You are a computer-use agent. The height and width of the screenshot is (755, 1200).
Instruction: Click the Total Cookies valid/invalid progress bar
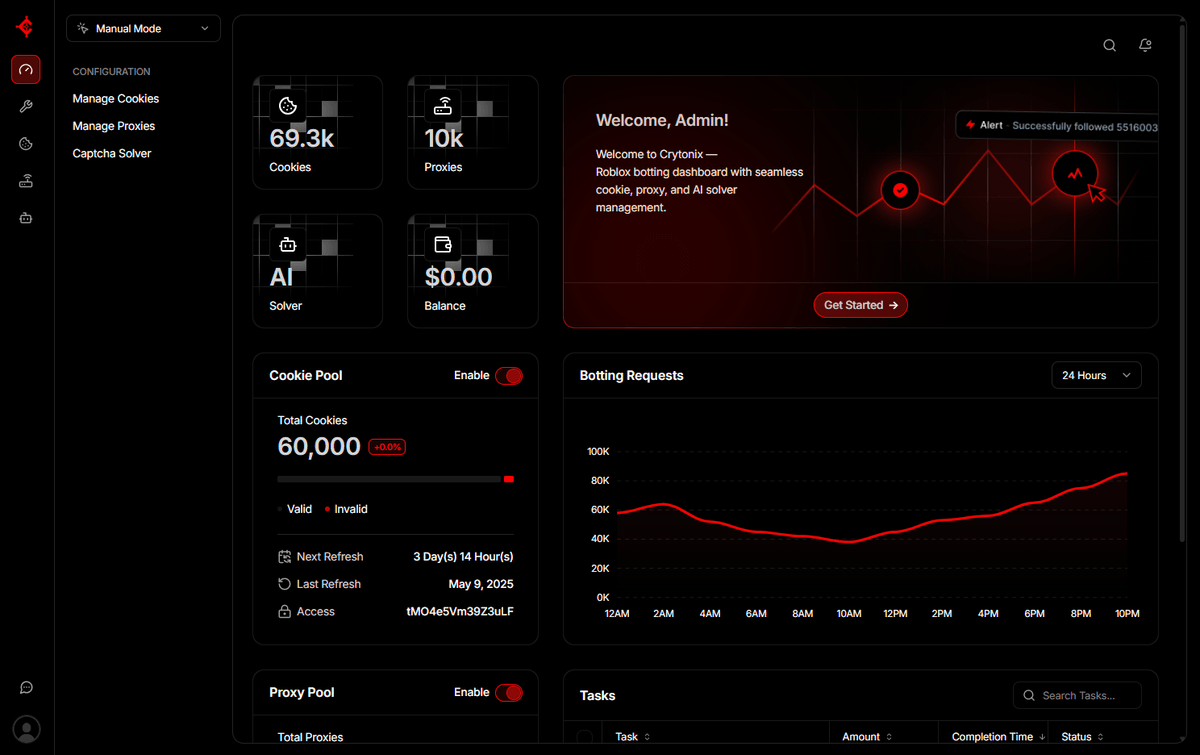[395, 480]
